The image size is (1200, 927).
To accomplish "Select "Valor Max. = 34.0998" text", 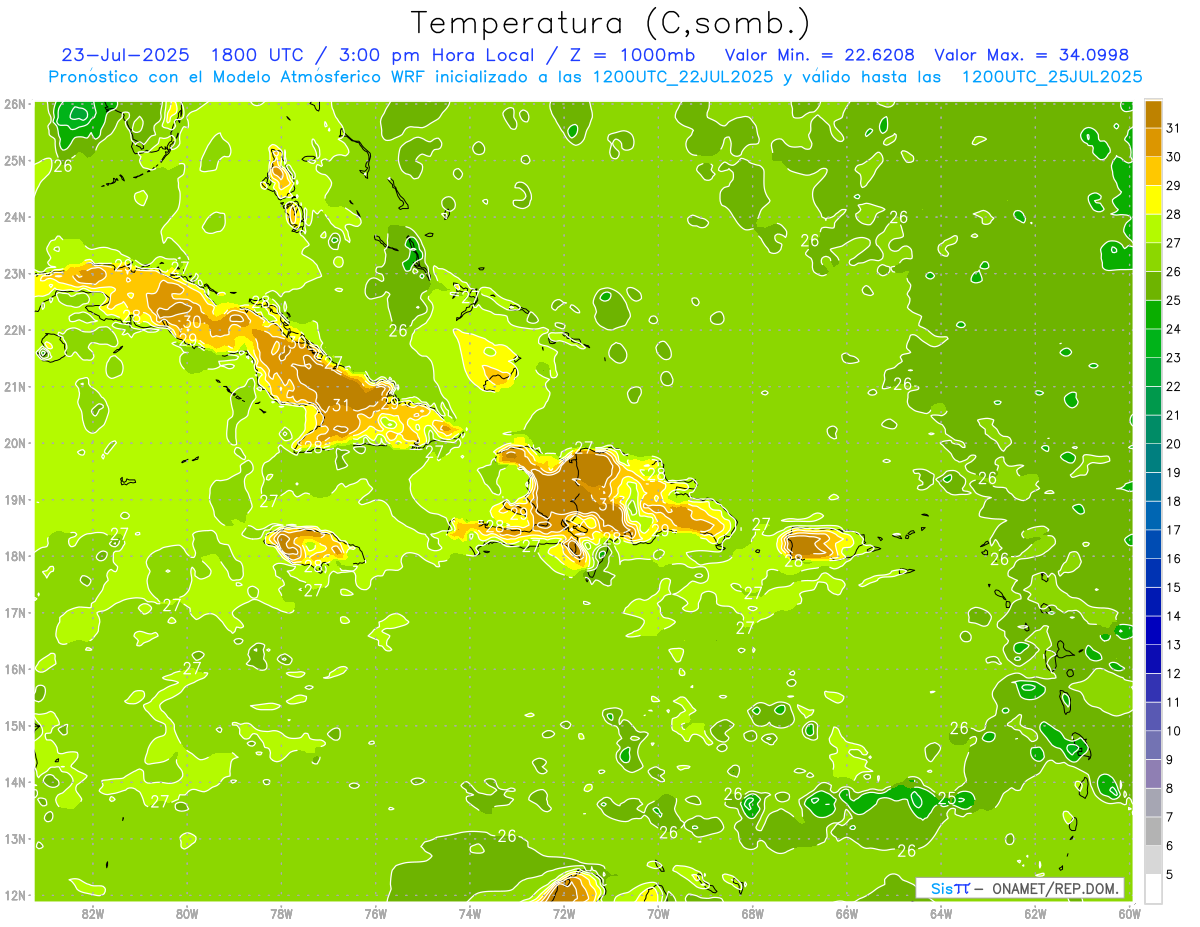I will click(x=1032, y=55).
